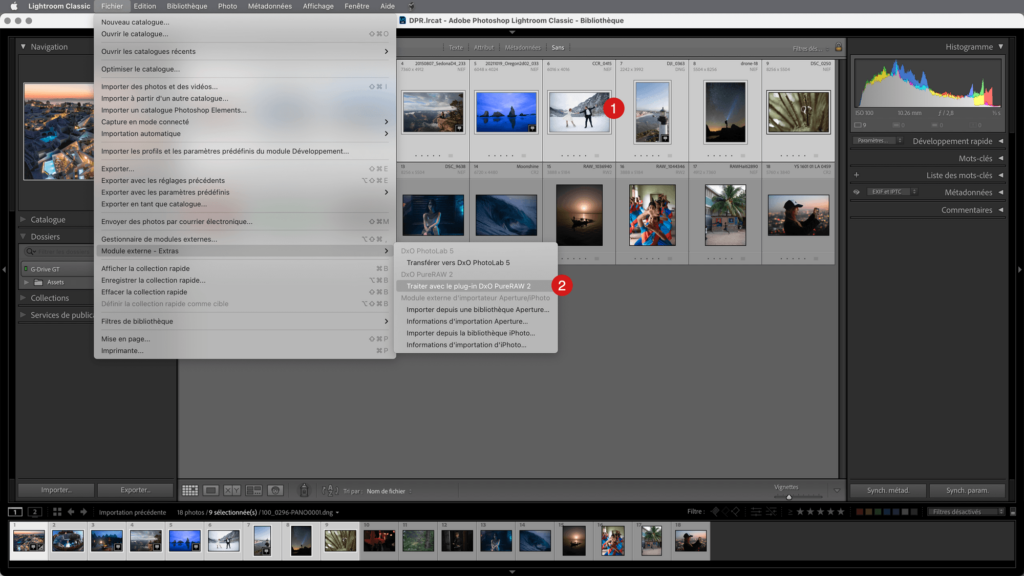The width and height of the screenshot is (1024, 576).
Task: Open people face view
Action: coord(276,490)
